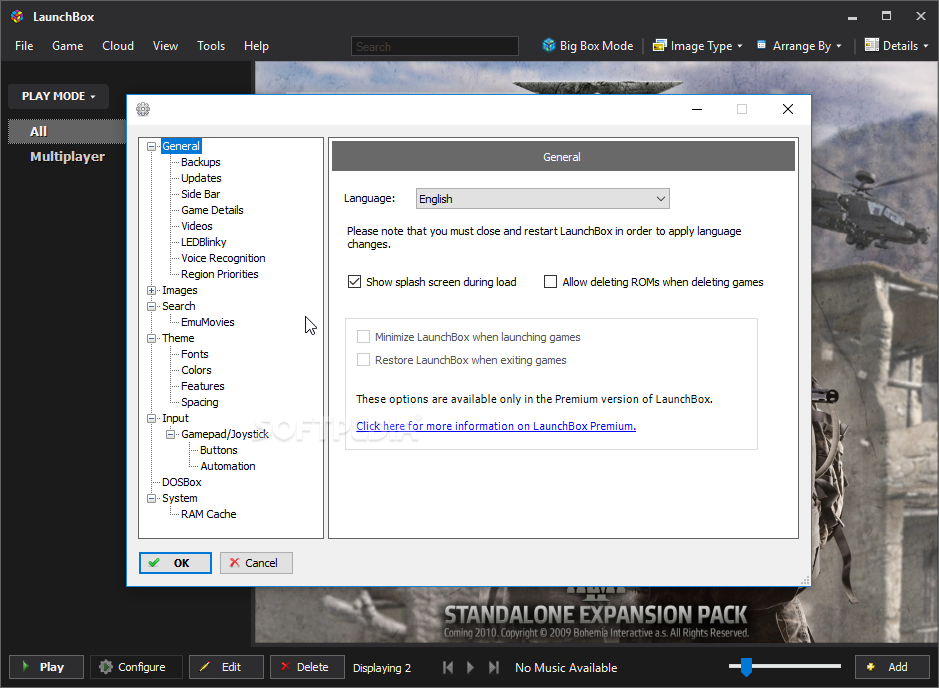The width and height of the screenshot is (939, 688).
Task: Select Features under Theme
Action: [203, 386]
